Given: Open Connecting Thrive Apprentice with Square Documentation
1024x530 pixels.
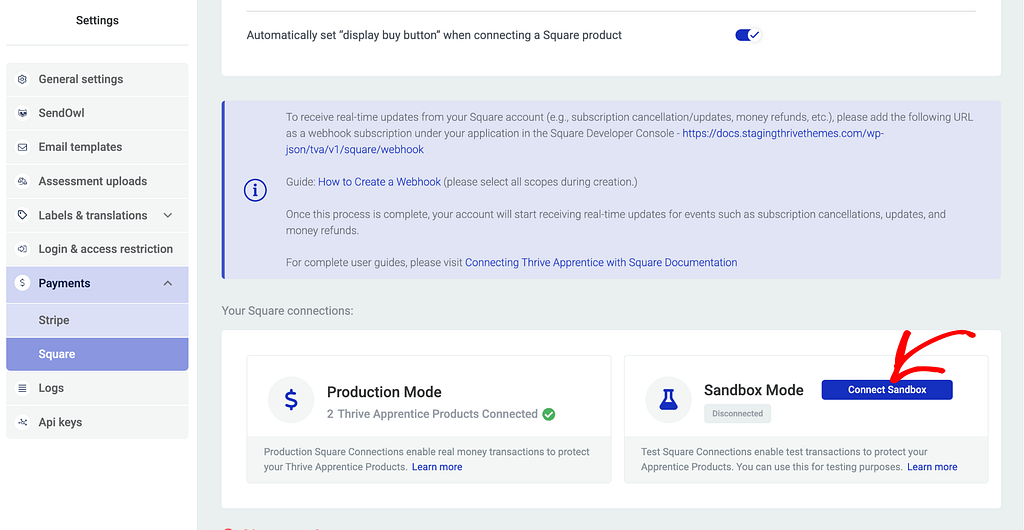Looking at the screenshot, I should point(601,263).
